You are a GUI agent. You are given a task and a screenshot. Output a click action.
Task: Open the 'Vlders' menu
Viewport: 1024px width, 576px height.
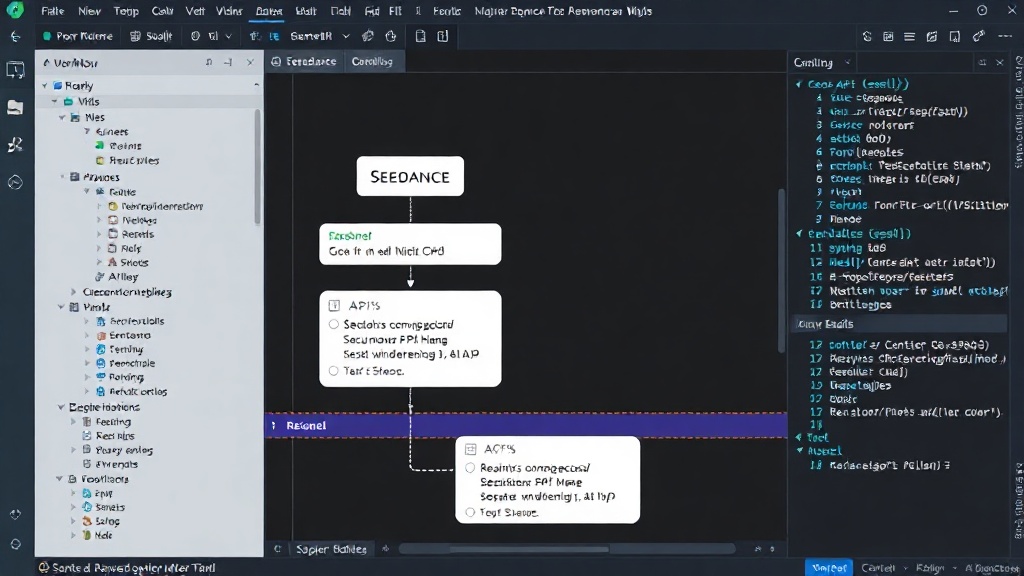tap(229, 11)
